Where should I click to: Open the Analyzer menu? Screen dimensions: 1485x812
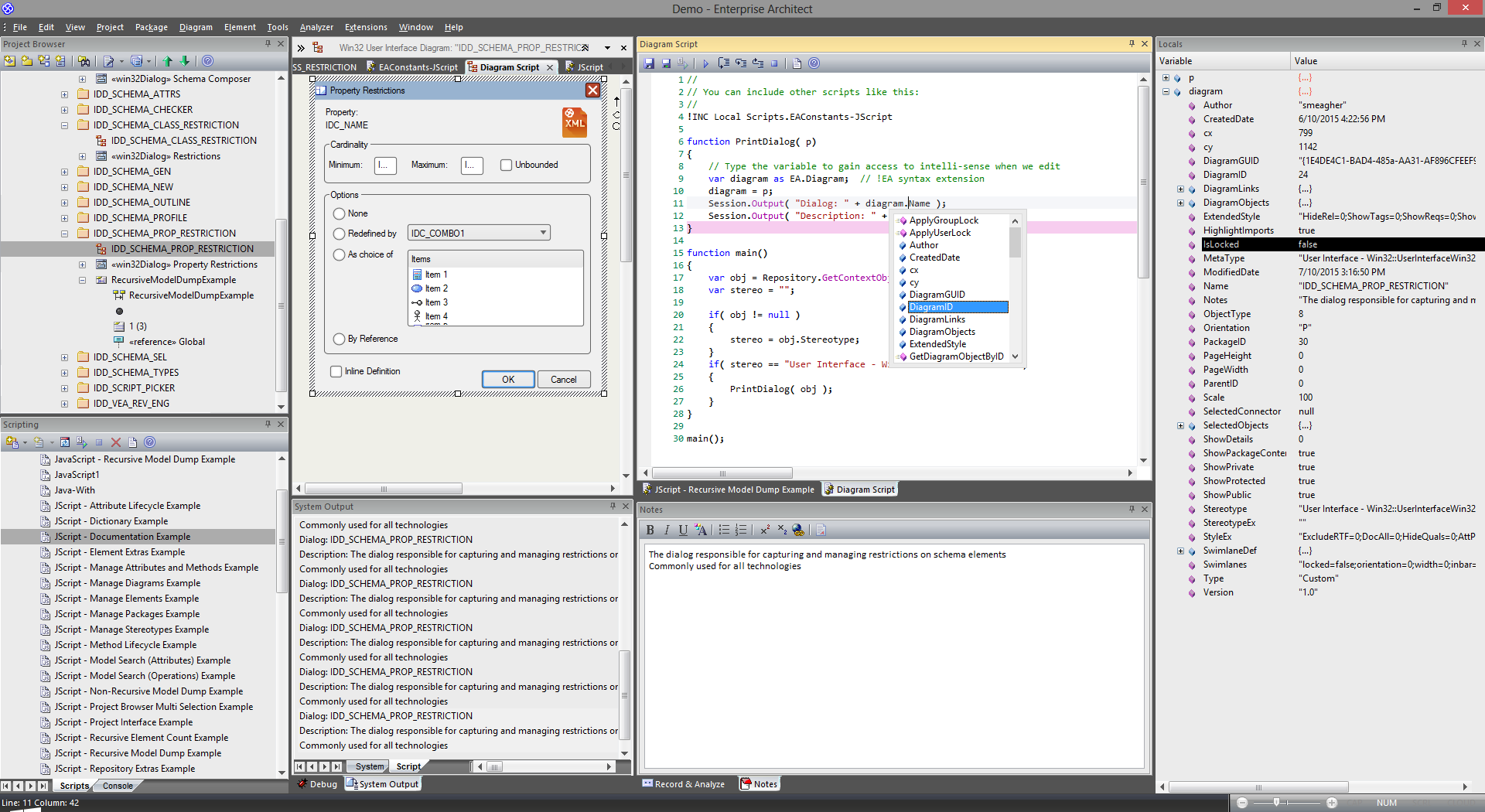tap(316, 27)
